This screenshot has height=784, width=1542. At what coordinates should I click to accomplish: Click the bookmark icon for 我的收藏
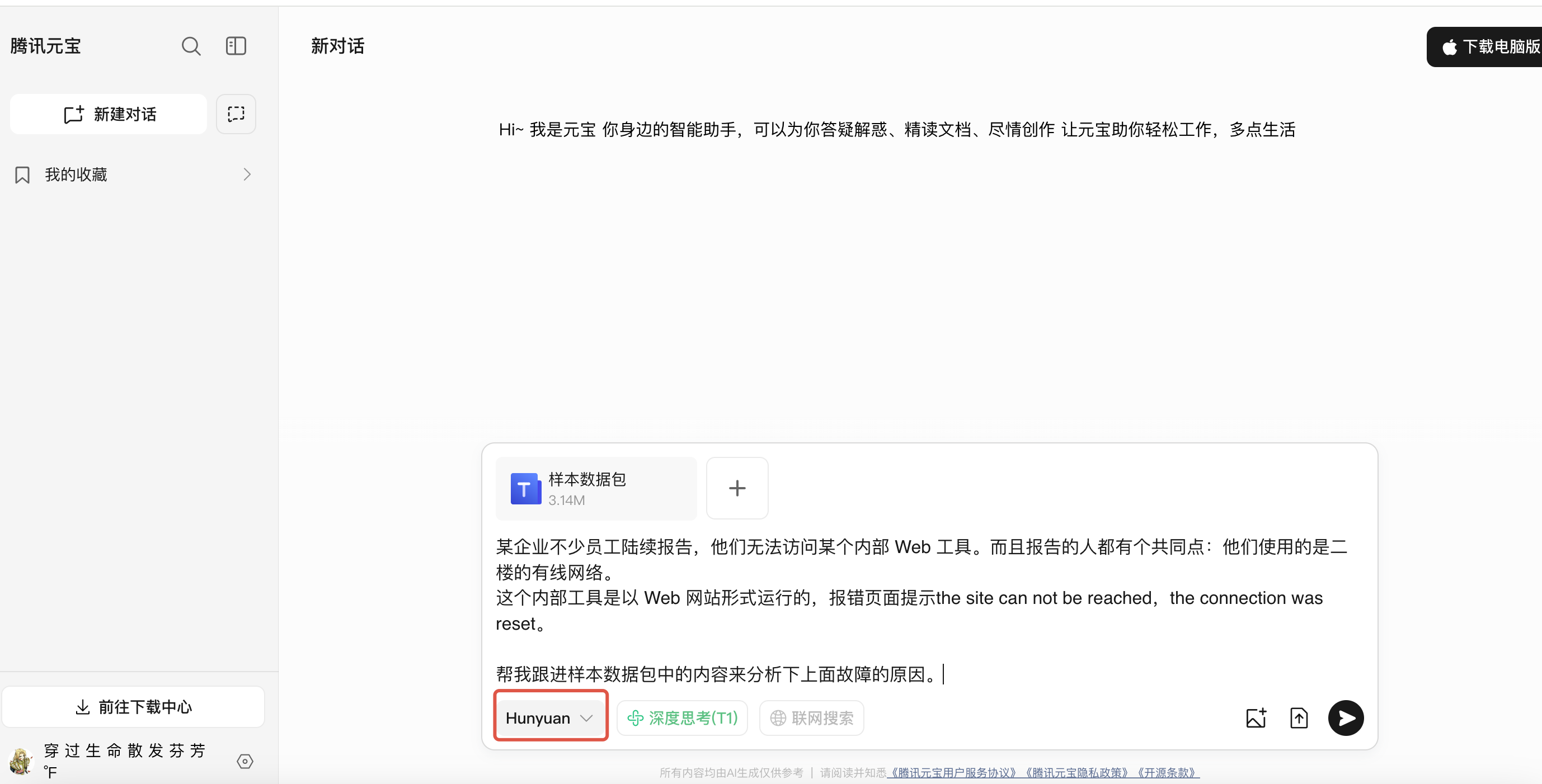point(22,175)
